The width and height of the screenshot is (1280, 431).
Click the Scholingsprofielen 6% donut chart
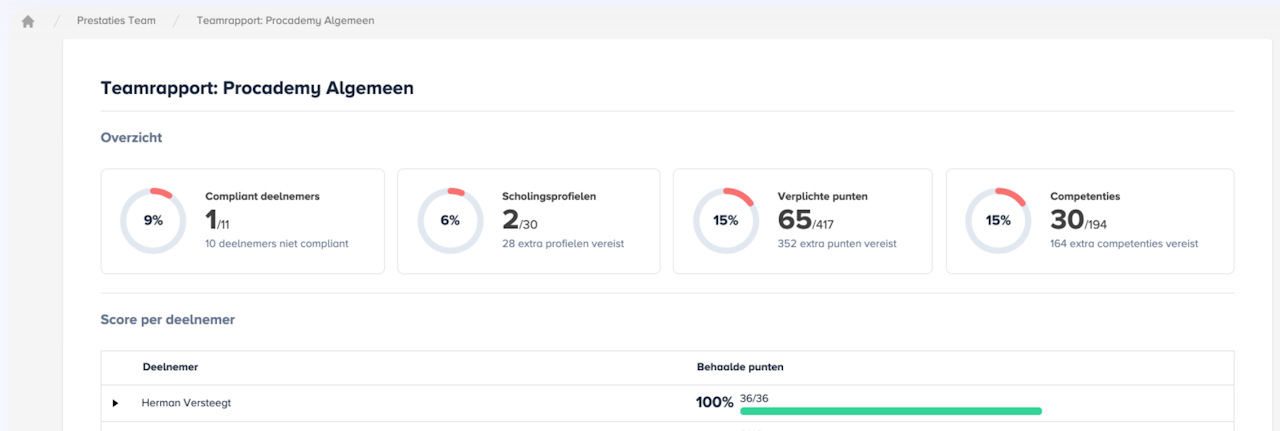point(449,220)
